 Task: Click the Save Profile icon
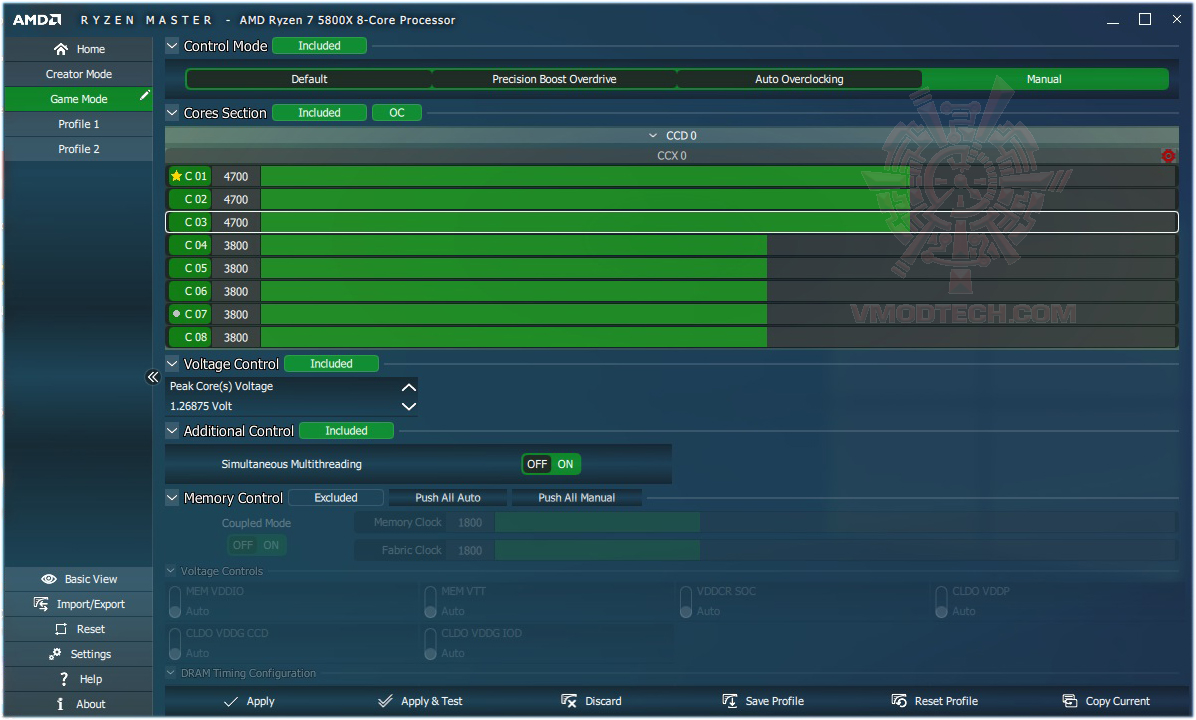point(730,701)
